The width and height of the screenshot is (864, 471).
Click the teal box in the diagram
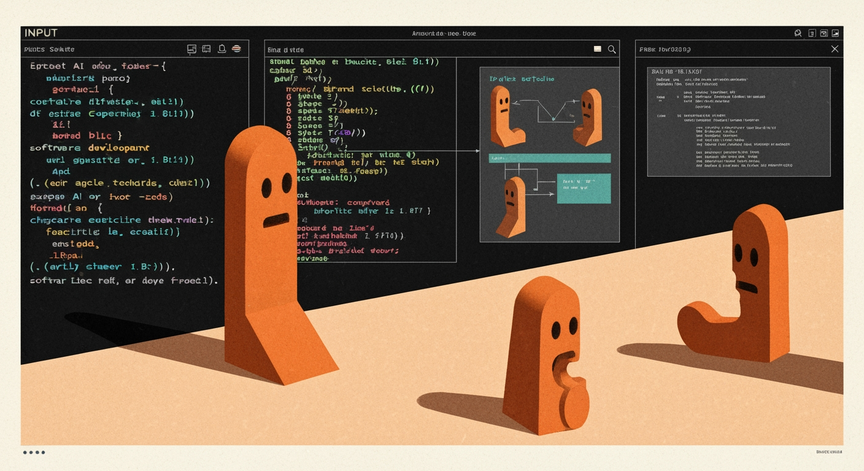pyautogui.click(x=584, y=188)
